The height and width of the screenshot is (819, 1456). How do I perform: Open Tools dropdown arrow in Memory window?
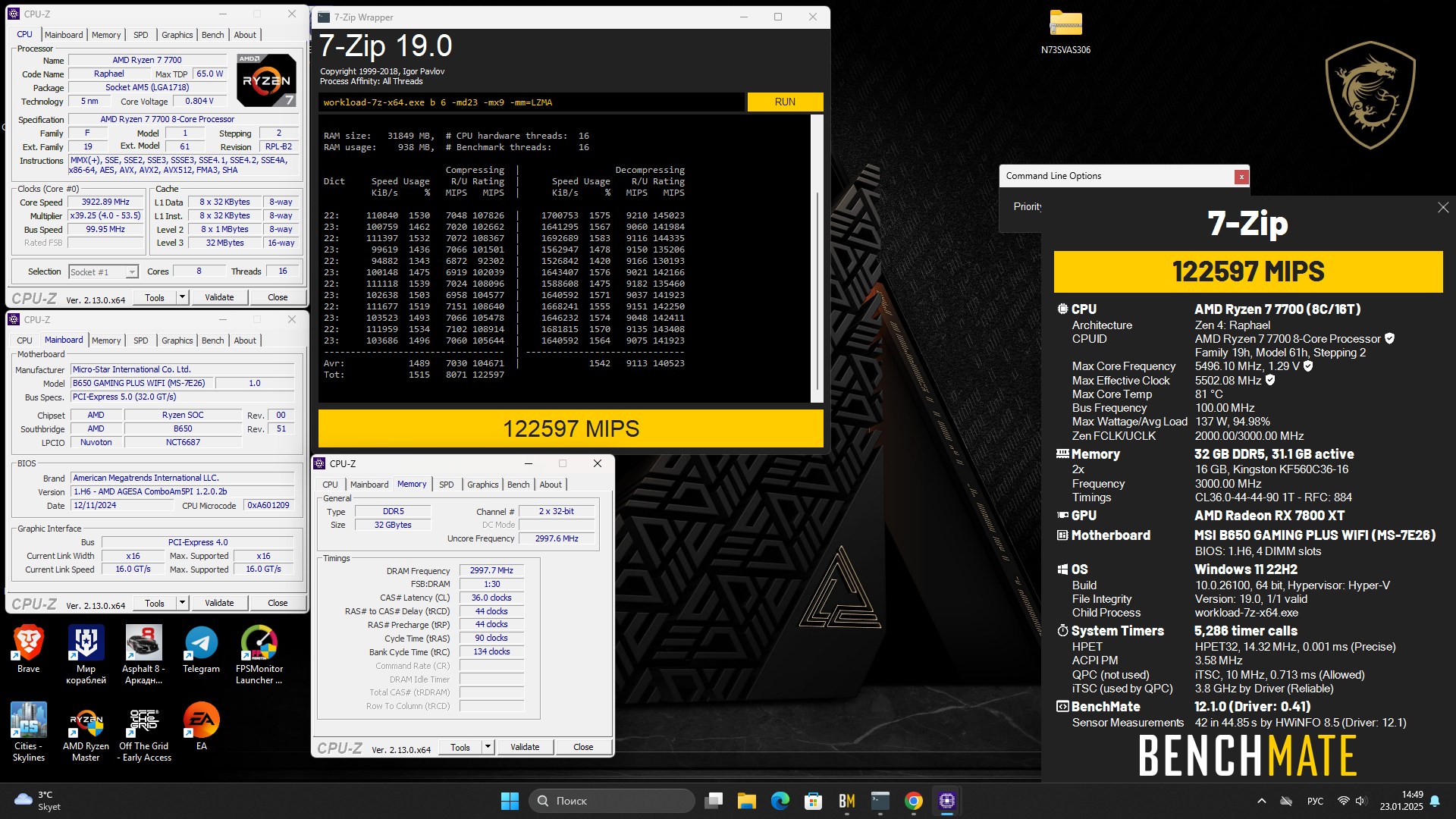(x=488, y=747)
